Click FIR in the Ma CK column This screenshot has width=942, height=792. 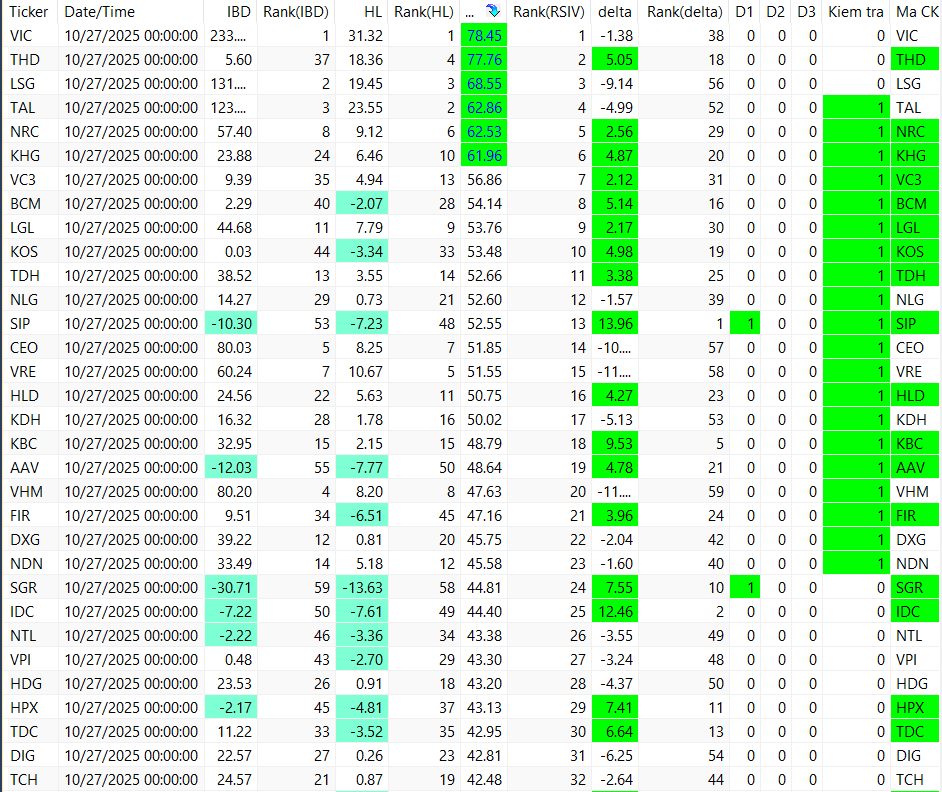(915, 516)
